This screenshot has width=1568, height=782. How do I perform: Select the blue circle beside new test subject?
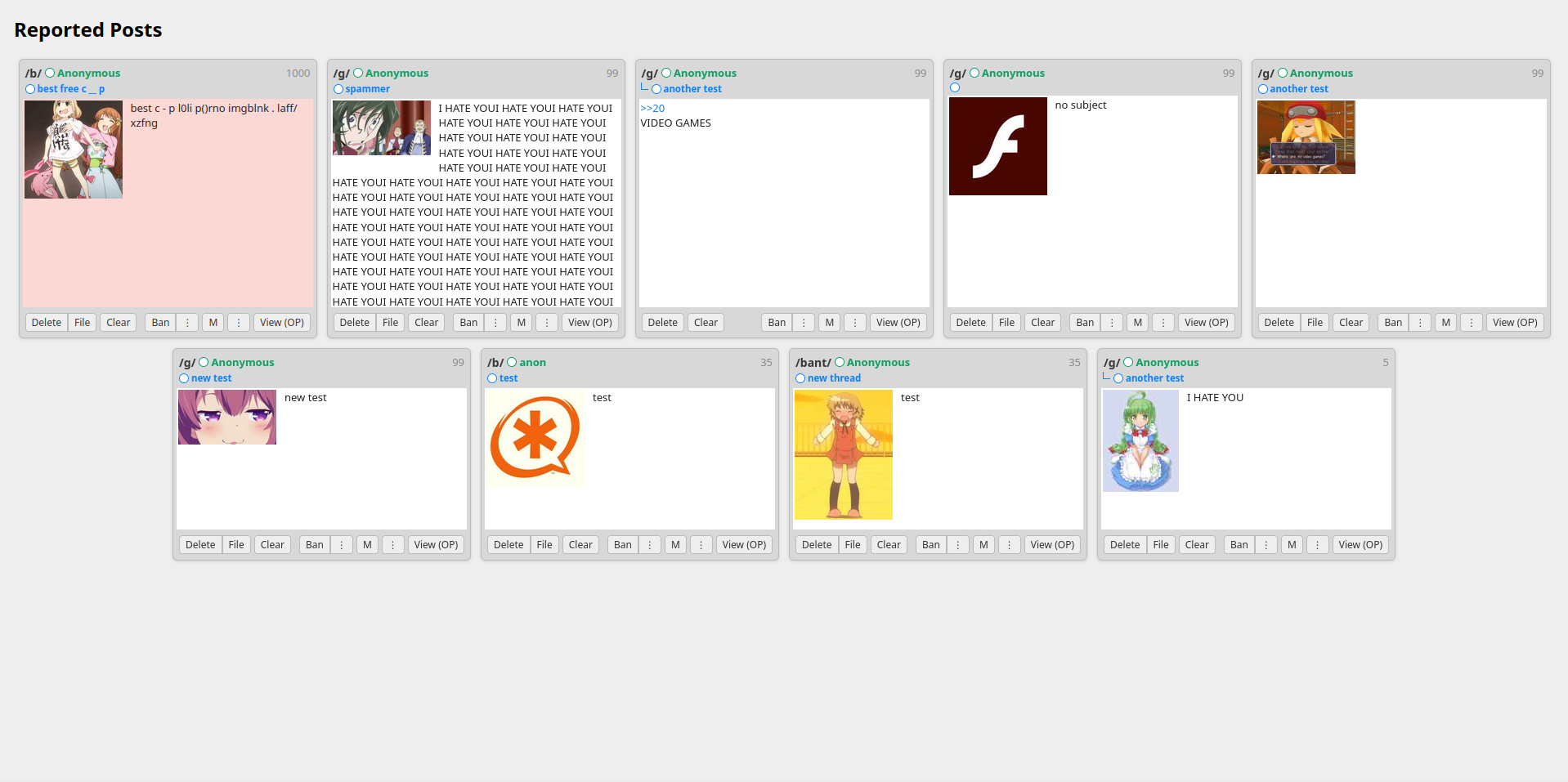point(184,378)
